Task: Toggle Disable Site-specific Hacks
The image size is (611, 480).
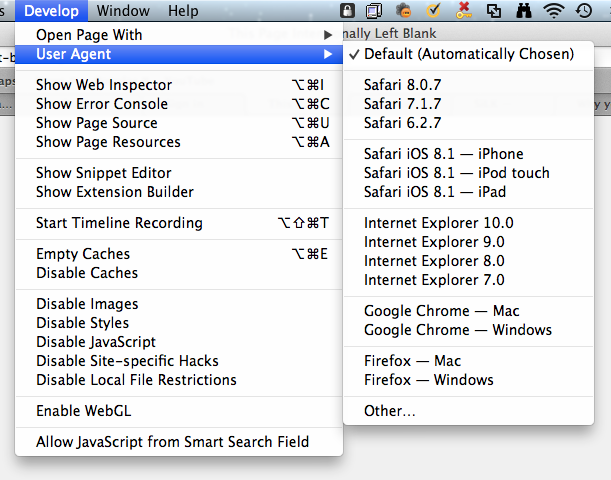Action: point(179,361)
